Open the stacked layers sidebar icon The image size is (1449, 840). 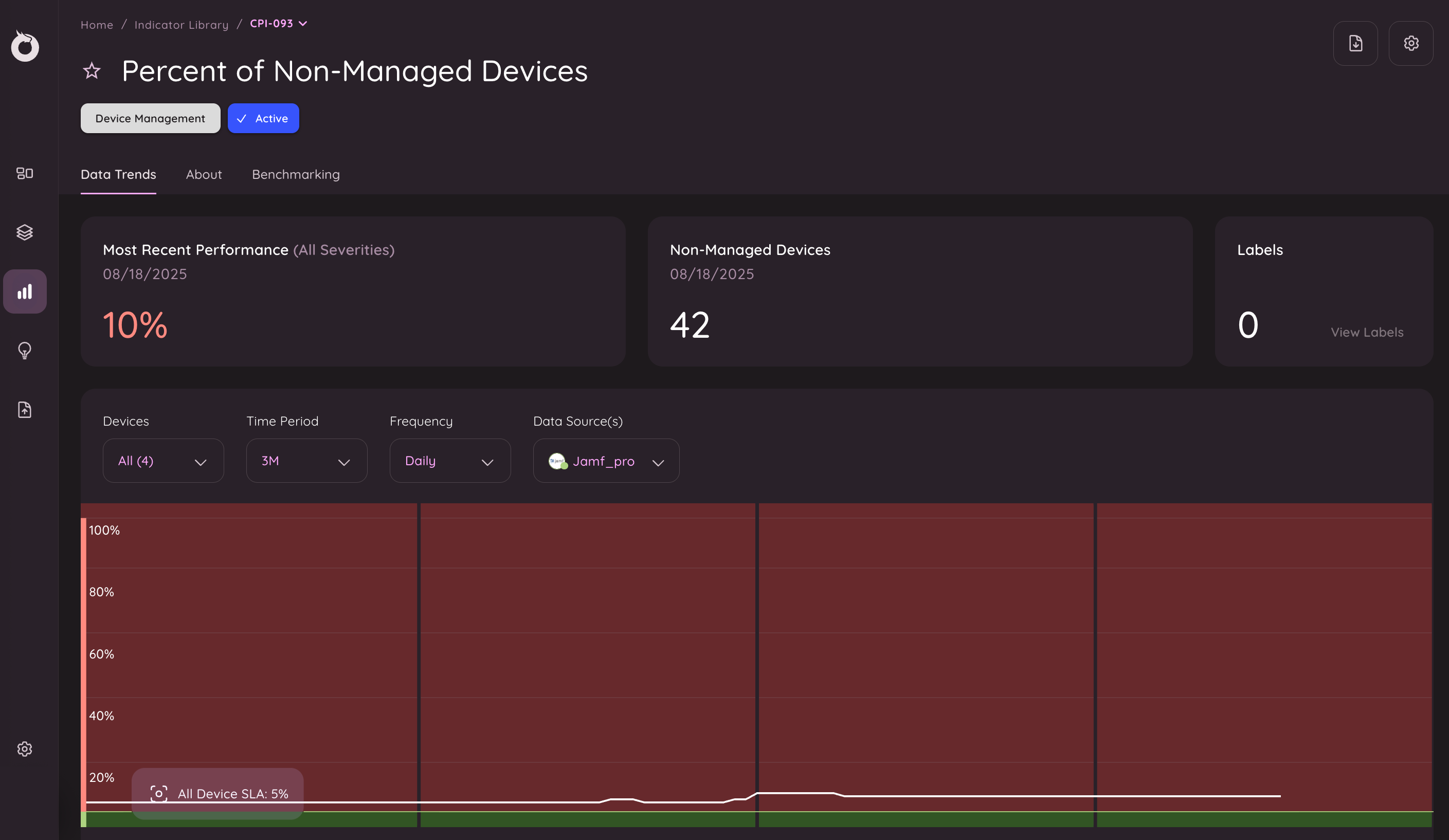(25, 232)
